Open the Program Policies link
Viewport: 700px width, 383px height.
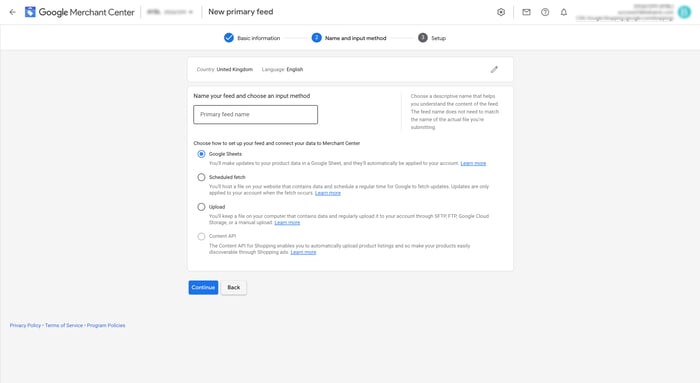tap(106, 325)
